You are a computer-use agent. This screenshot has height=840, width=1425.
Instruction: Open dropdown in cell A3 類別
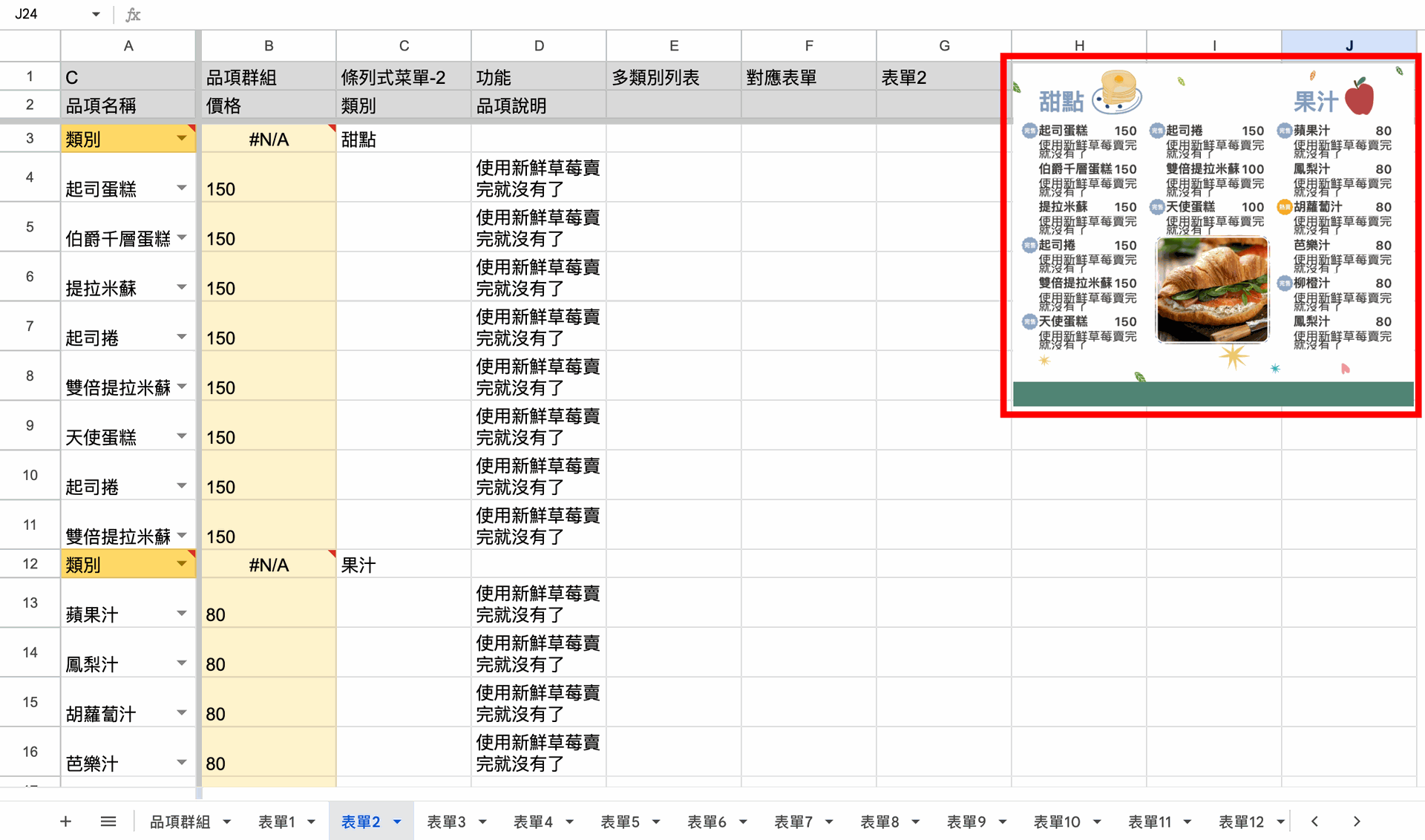click(x=182, y=139)
